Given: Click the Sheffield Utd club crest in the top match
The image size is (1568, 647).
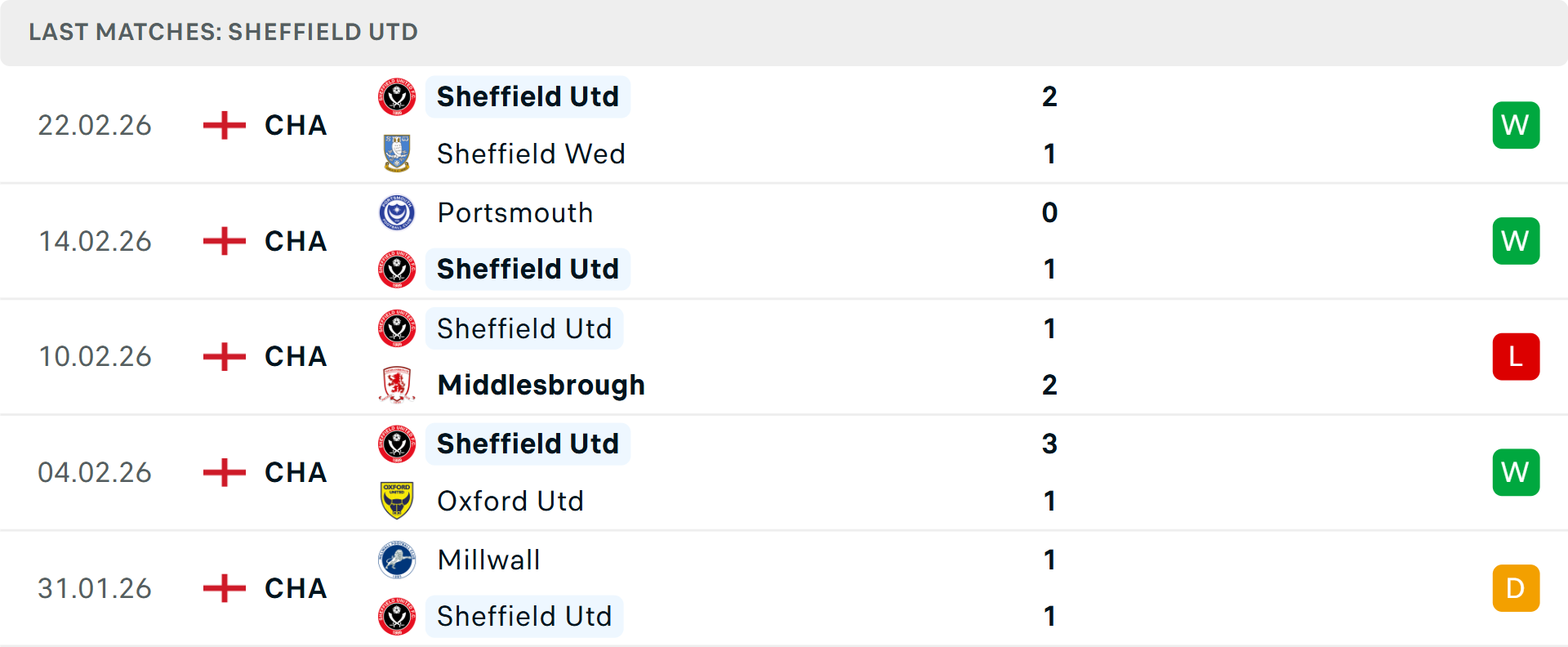Looking at the screenshot, I should 398,96.
